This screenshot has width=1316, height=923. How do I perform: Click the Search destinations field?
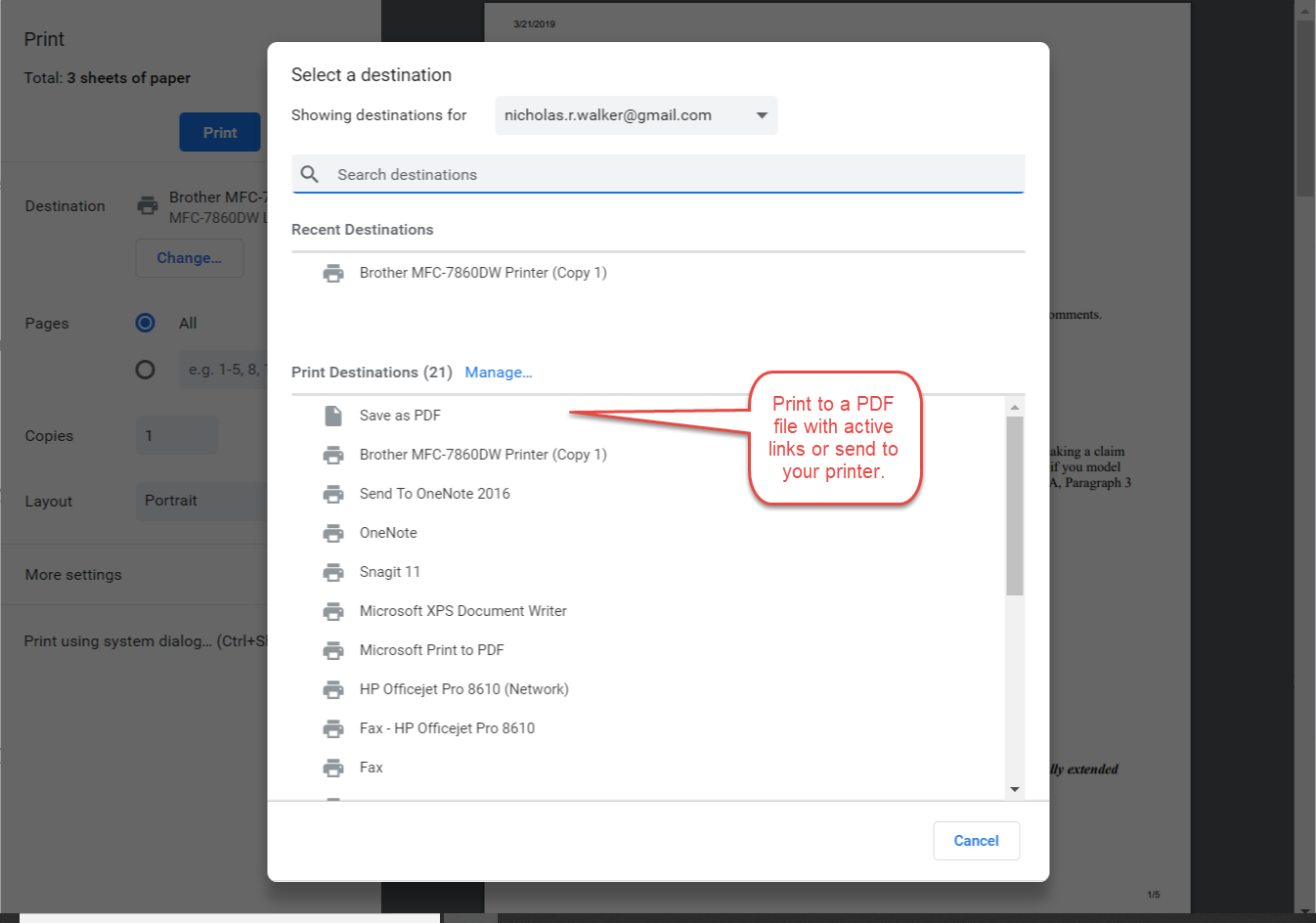658,174
